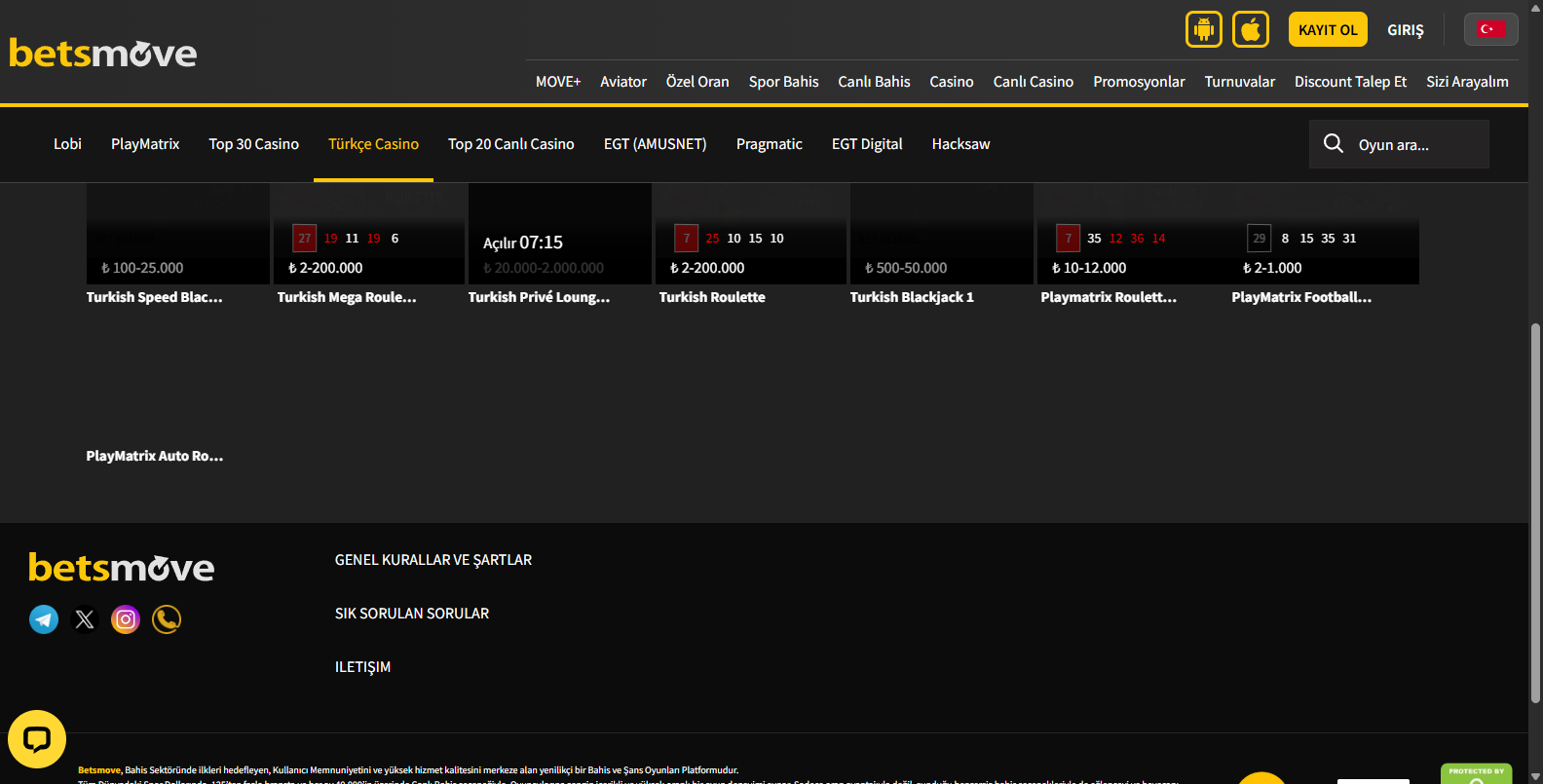Switch to Top 30 Casino tab
Image resolution: width=1543 pixels, height=784 pixels.
(x=254, y=144)
